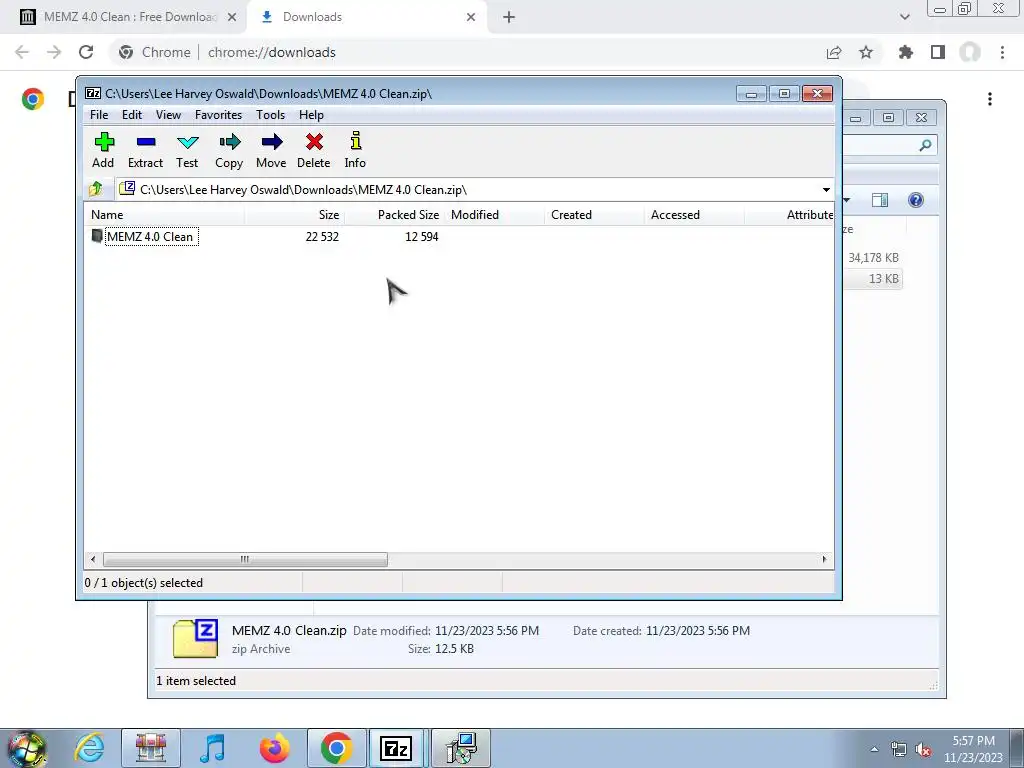Reload the Chrome page

coord(86,52)
